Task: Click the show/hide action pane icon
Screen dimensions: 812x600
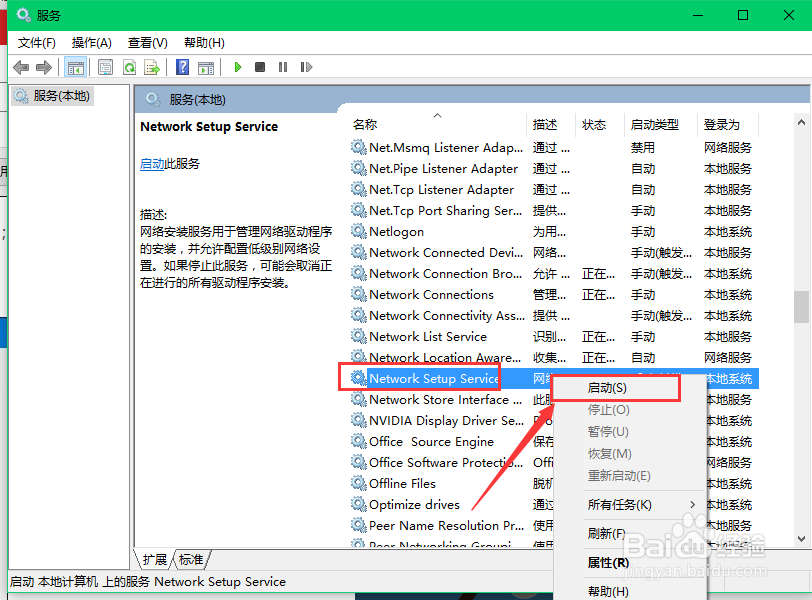Action: click(x=206, y=67)
